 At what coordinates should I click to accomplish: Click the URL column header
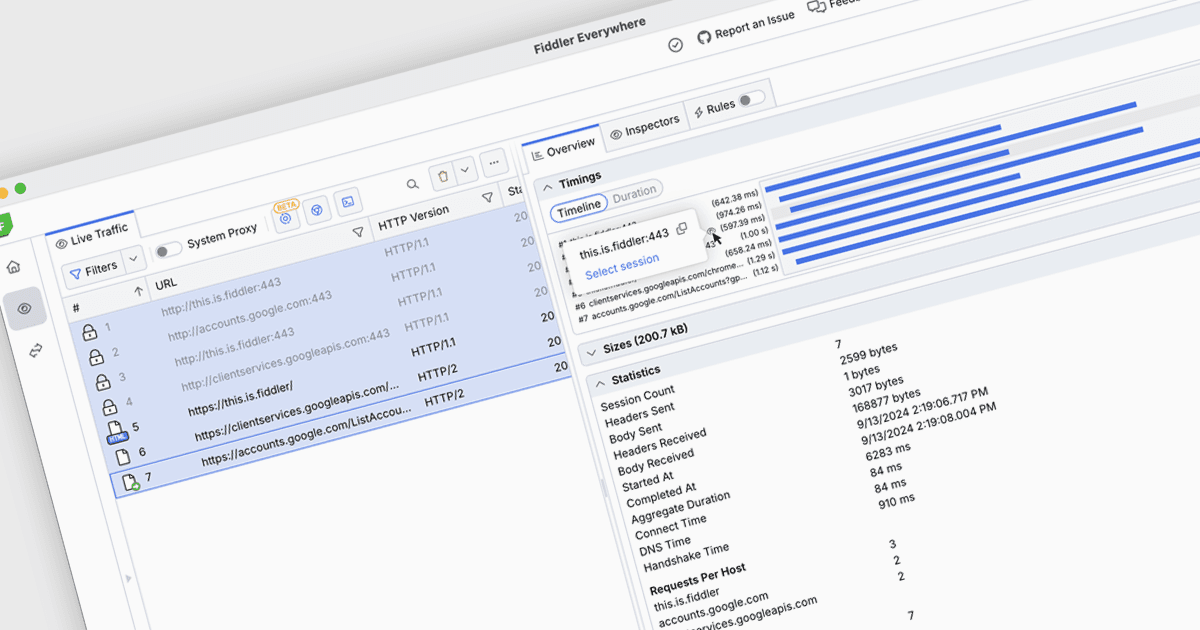pos(166,285)
